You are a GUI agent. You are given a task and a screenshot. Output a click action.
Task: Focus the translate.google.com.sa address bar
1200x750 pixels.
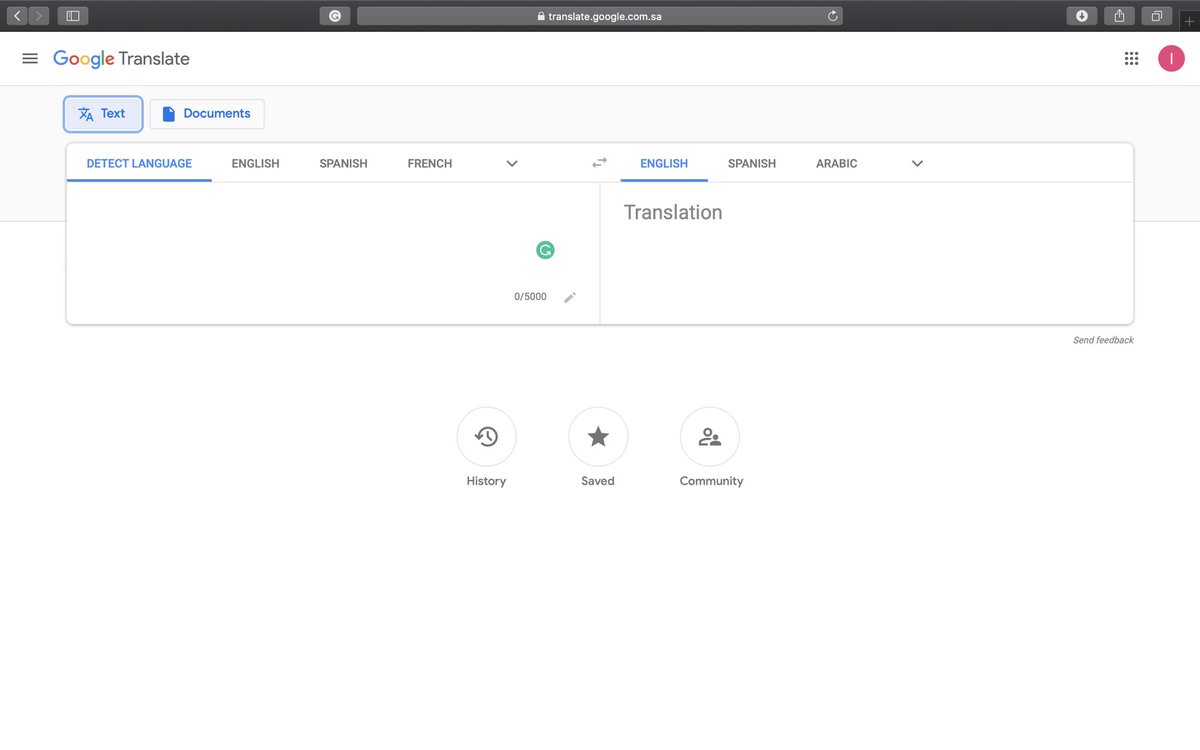tap(600, 16)
